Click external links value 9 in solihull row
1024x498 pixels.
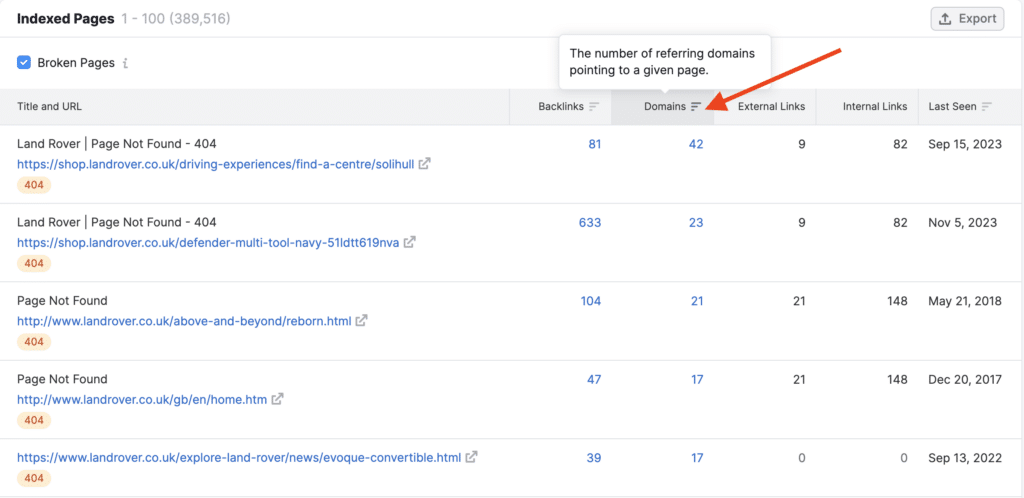[x=802, y=144]
